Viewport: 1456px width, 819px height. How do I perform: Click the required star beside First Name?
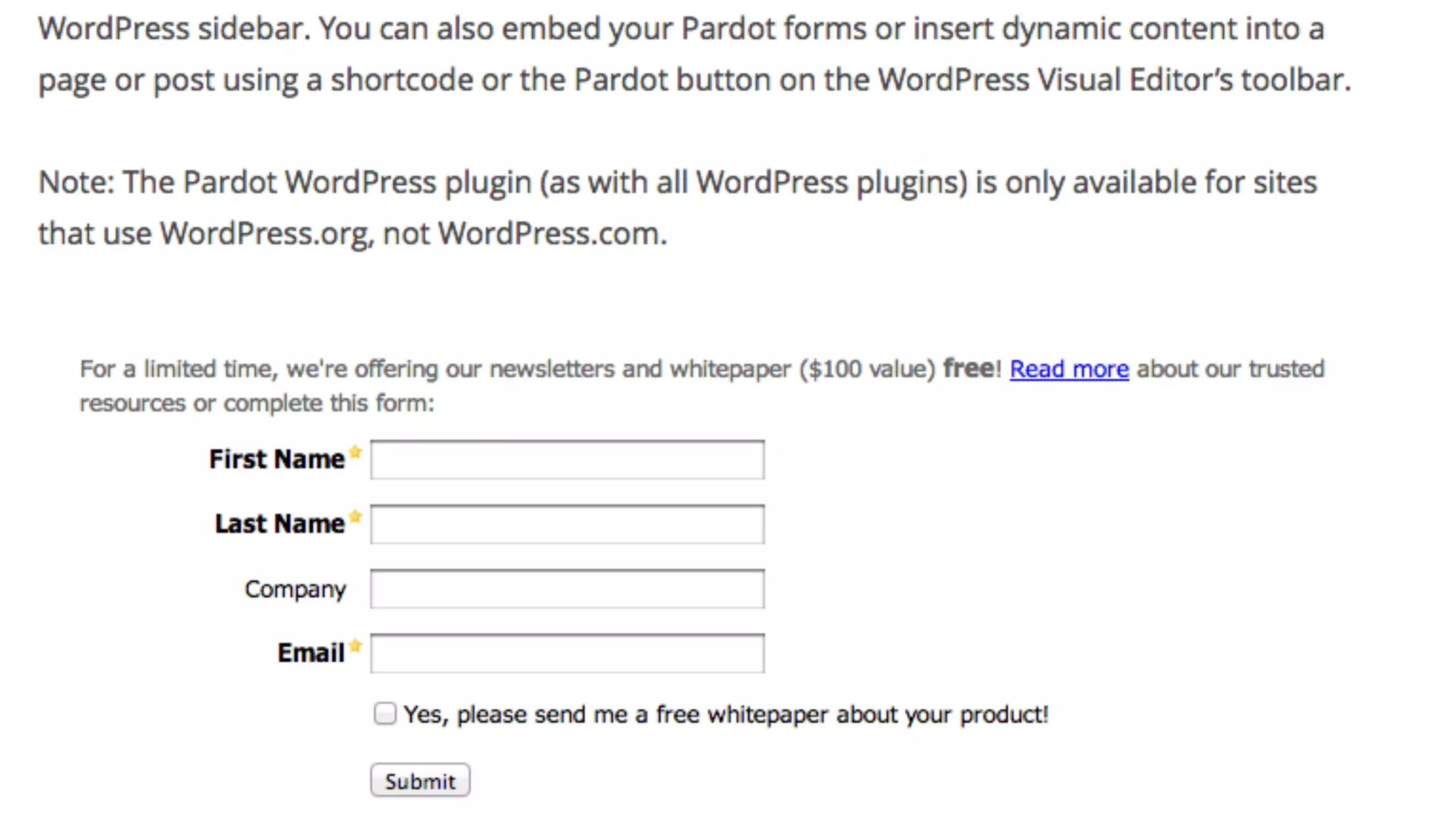(x=355, y=452)
